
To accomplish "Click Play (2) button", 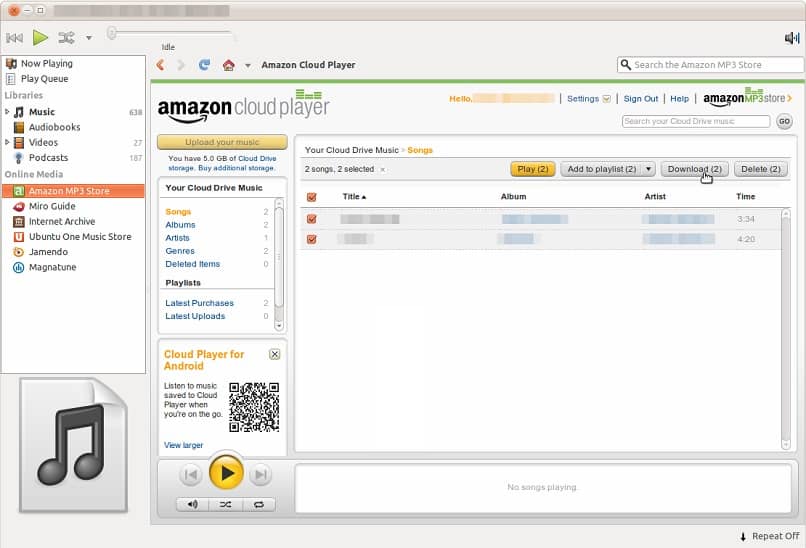I will [533, 169].
